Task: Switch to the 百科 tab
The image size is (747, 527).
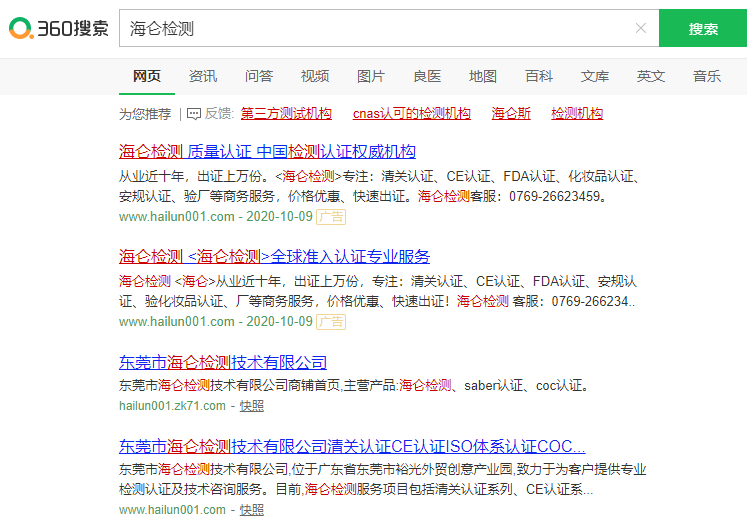Action: point(539,76)
